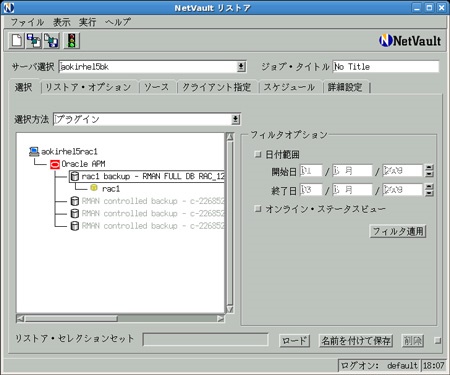This screenshot has height=375, width=450.
Task: Select the rac1 tree node text
Action: click(111, 189)
